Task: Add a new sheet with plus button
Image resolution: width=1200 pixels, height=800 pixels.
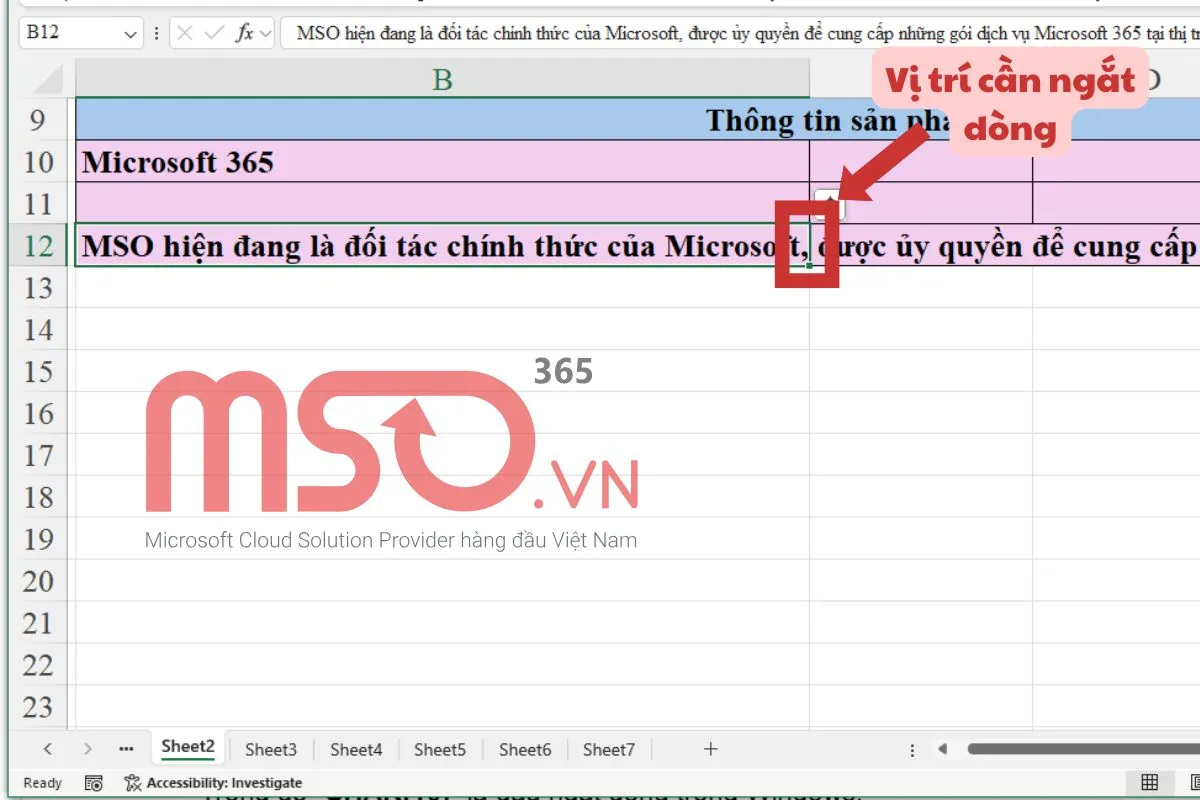Action: (x=711, y=749)
